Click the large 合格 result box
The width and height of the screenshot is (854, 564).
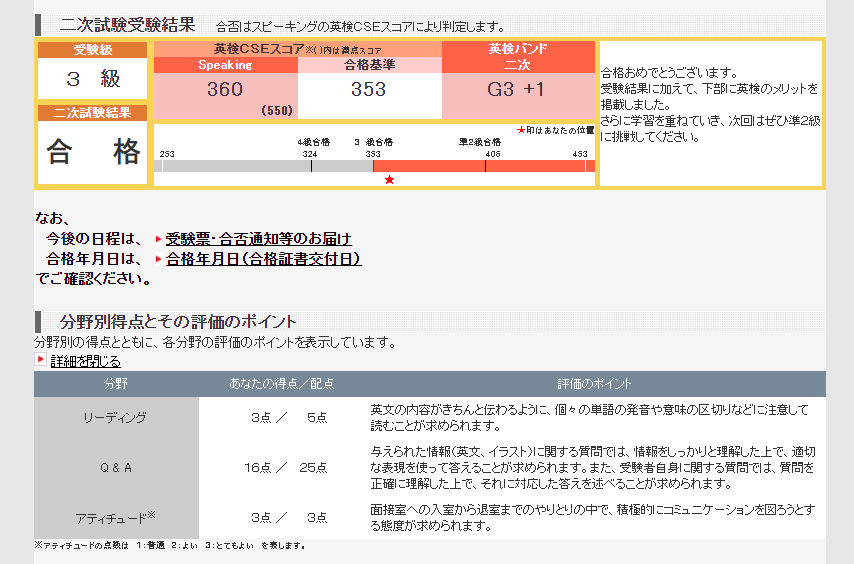click(93, 153)
